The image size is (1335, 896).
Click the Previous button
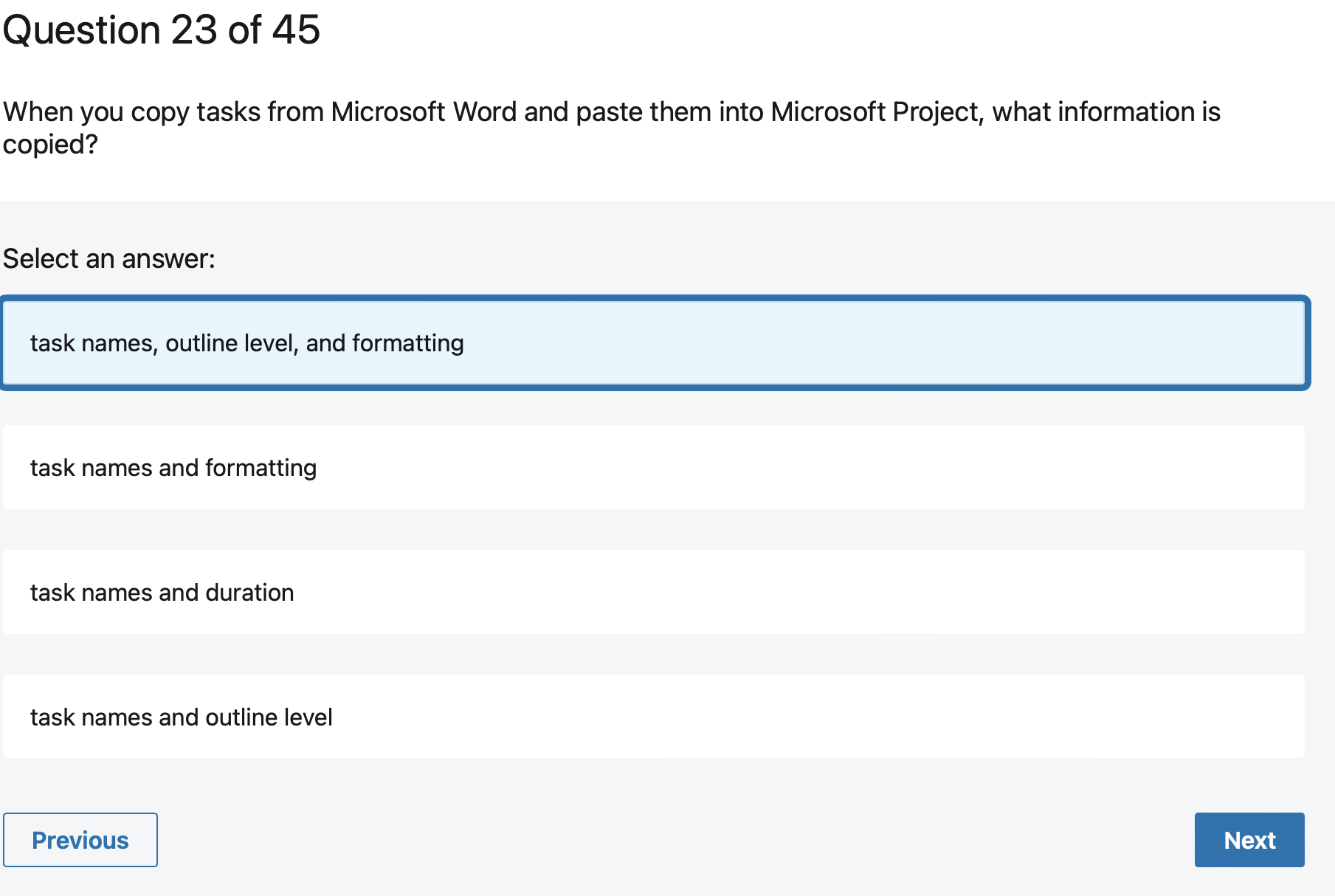click(80, 840)
